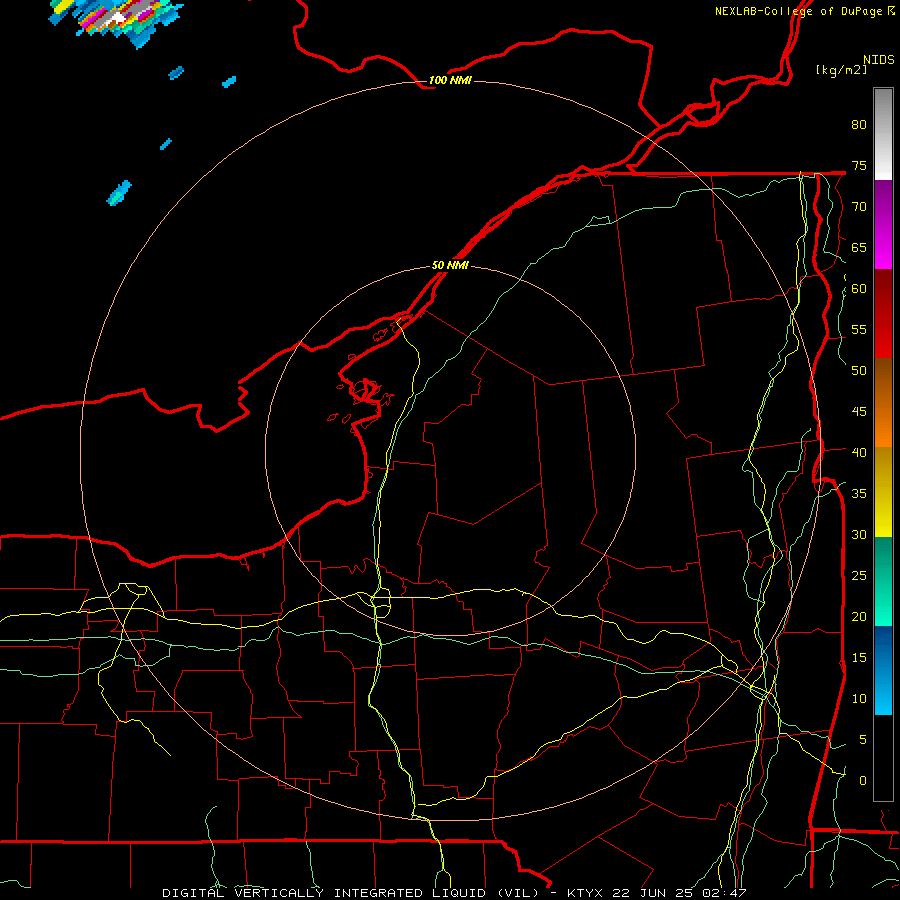
Task: Click the scale value 50
Action: (x=859, y=371)
